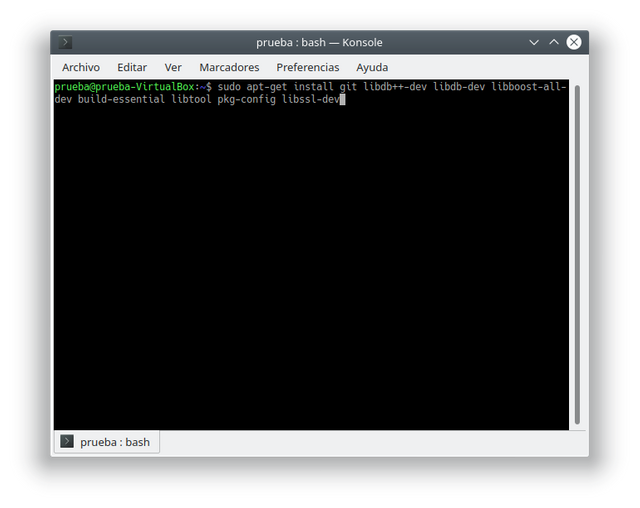Screen dimensions: 640x508
Task: Click 'libtool' in the command line
Action: point(191,99)
